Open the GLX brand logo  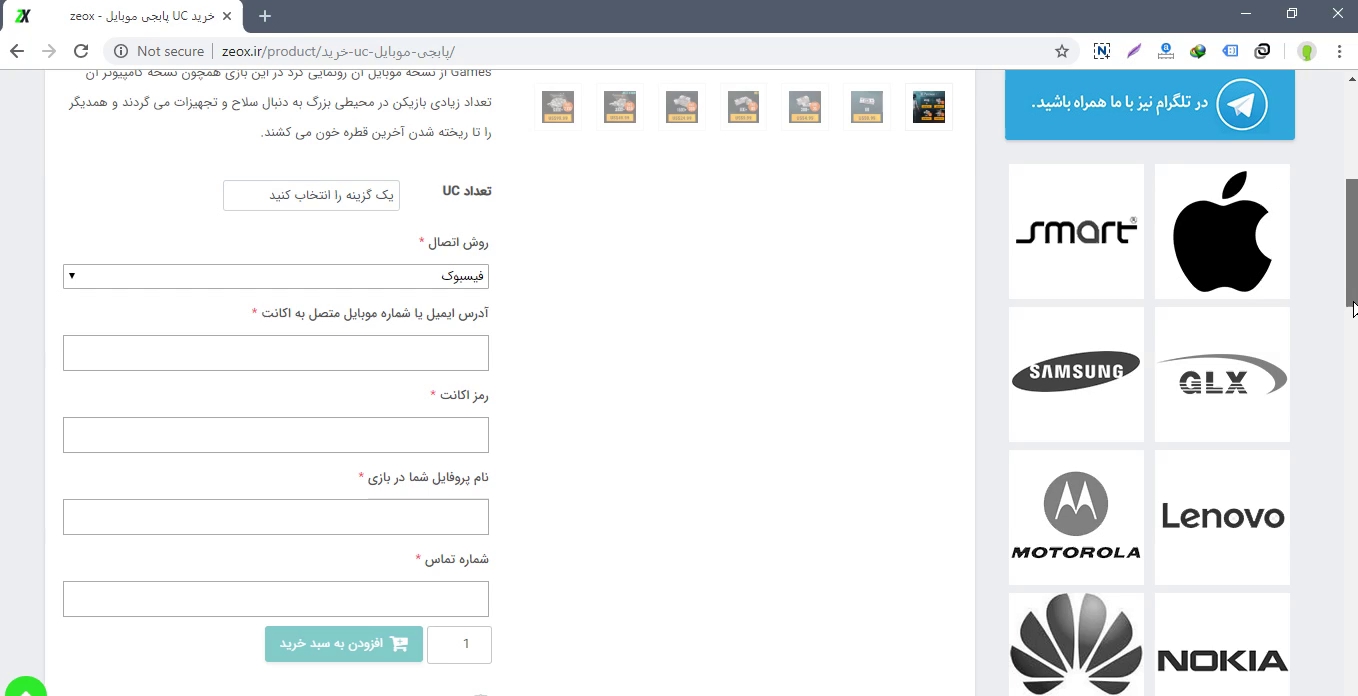coord(1222,374)
